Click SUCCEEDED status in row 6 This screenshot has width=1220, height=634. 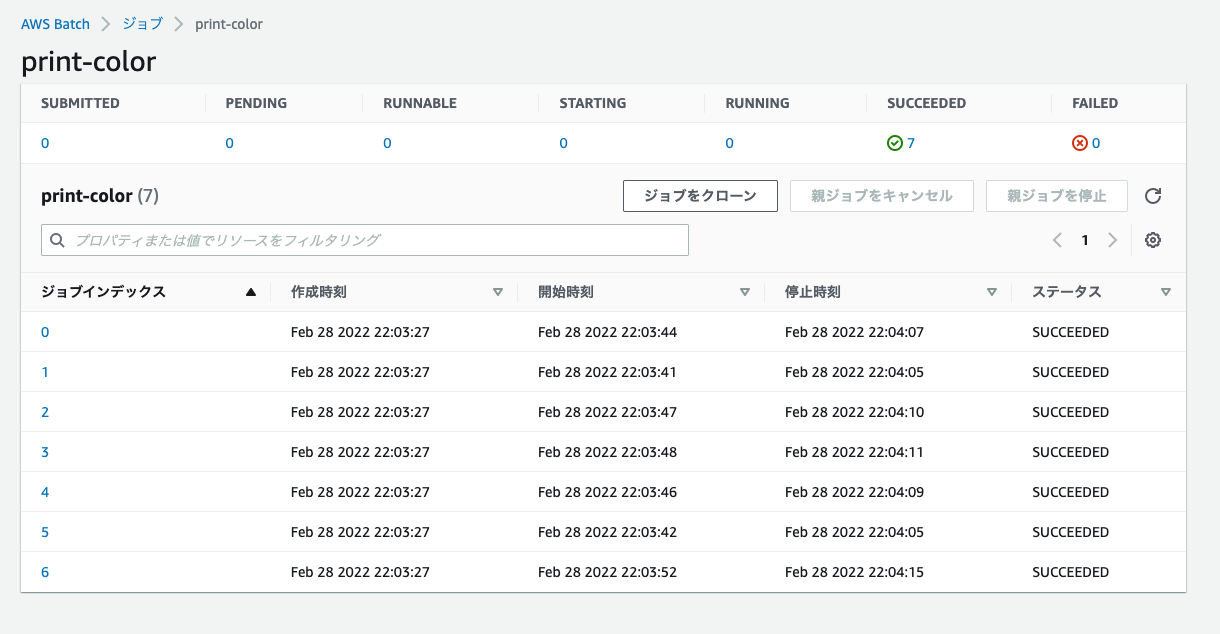pyautogui.click(x=1070, y=572)
